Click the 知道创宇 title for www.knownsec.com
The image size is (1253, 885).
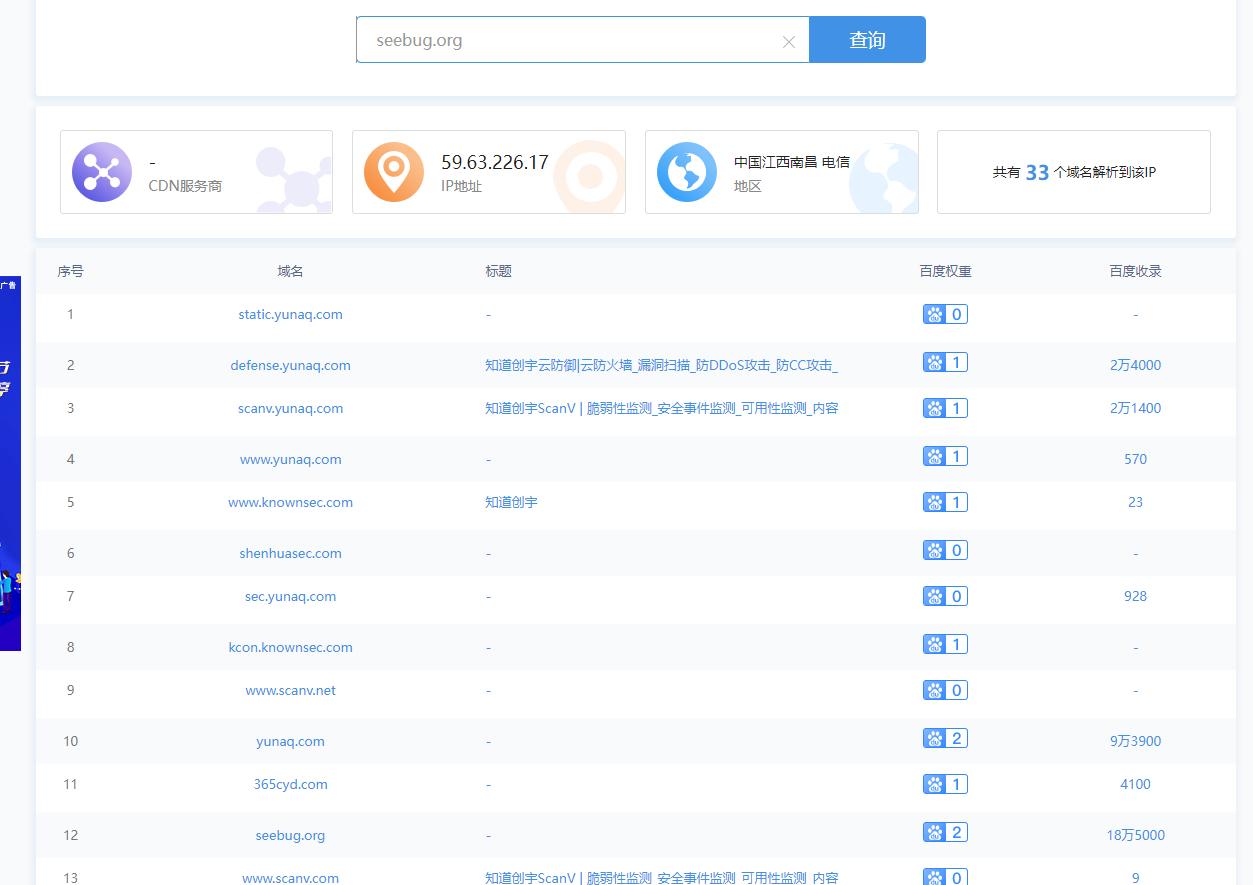[511, 502]
